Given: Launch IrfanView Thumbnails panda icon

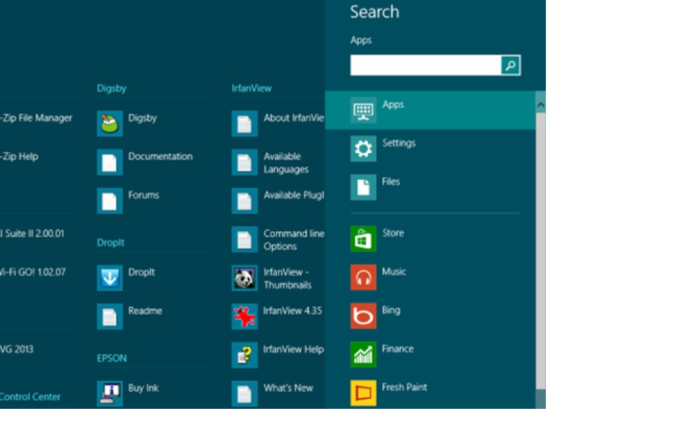Looking at the screenshot, I should (245, 278).
